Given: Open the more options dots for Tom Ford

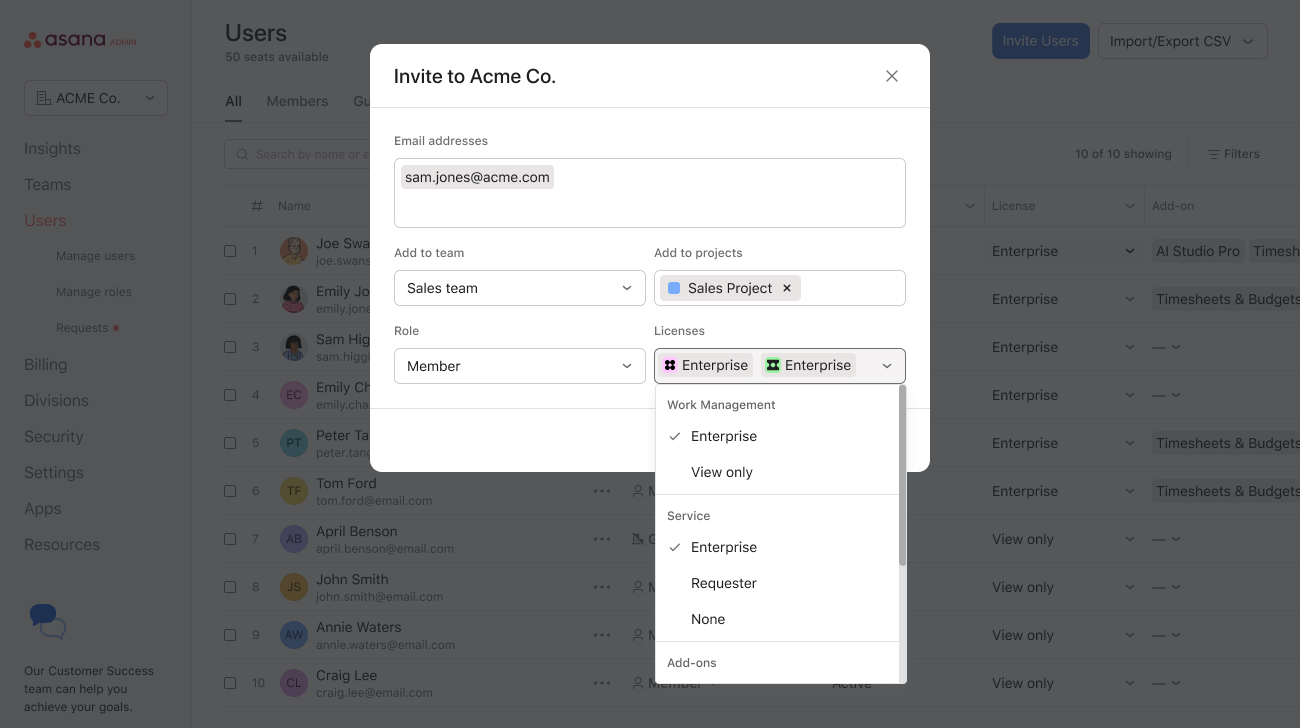Looking at the screenshot, I should (601, 491).
